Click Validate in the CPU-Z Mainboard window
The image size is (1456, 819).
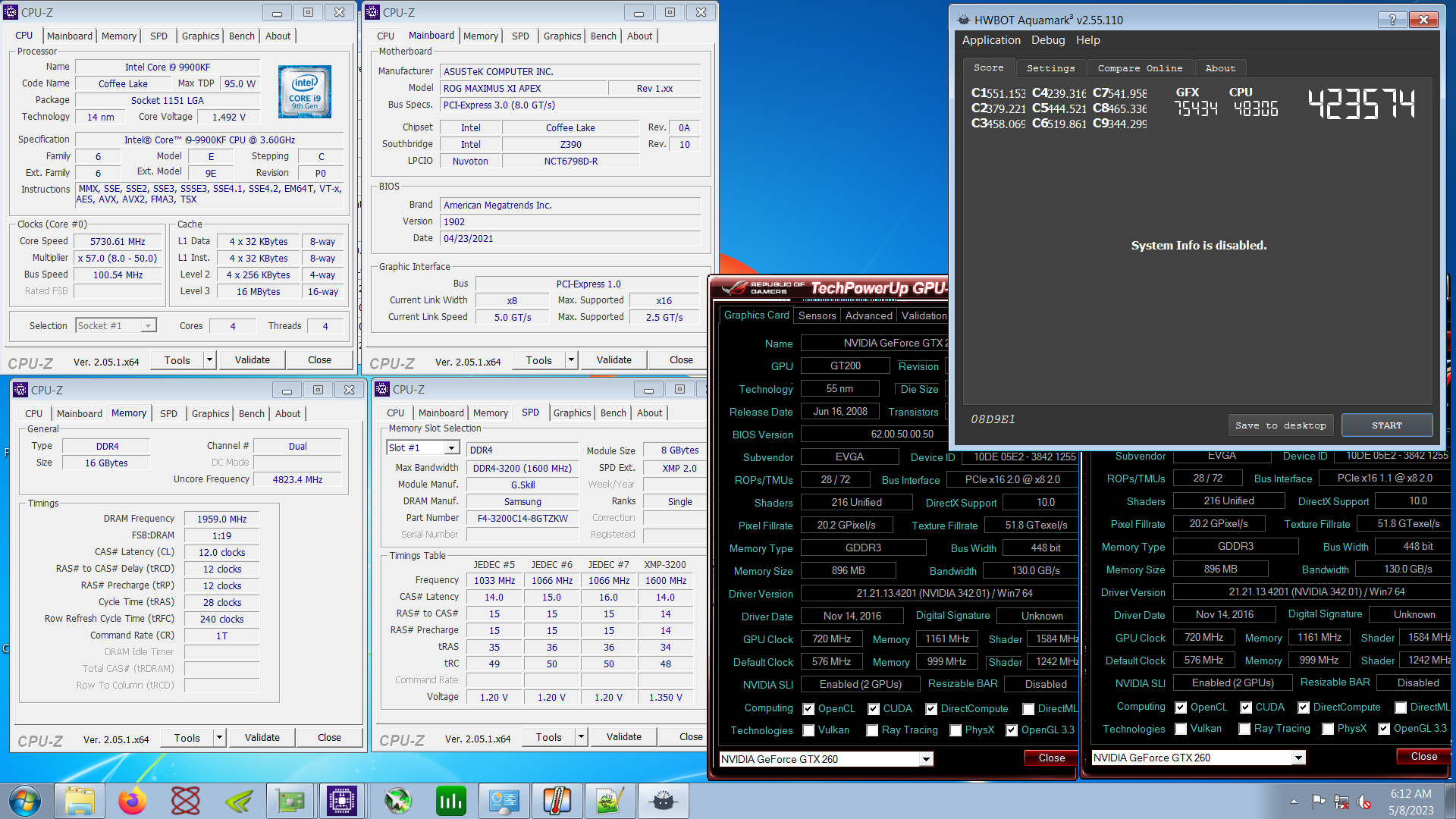point(613,360)
